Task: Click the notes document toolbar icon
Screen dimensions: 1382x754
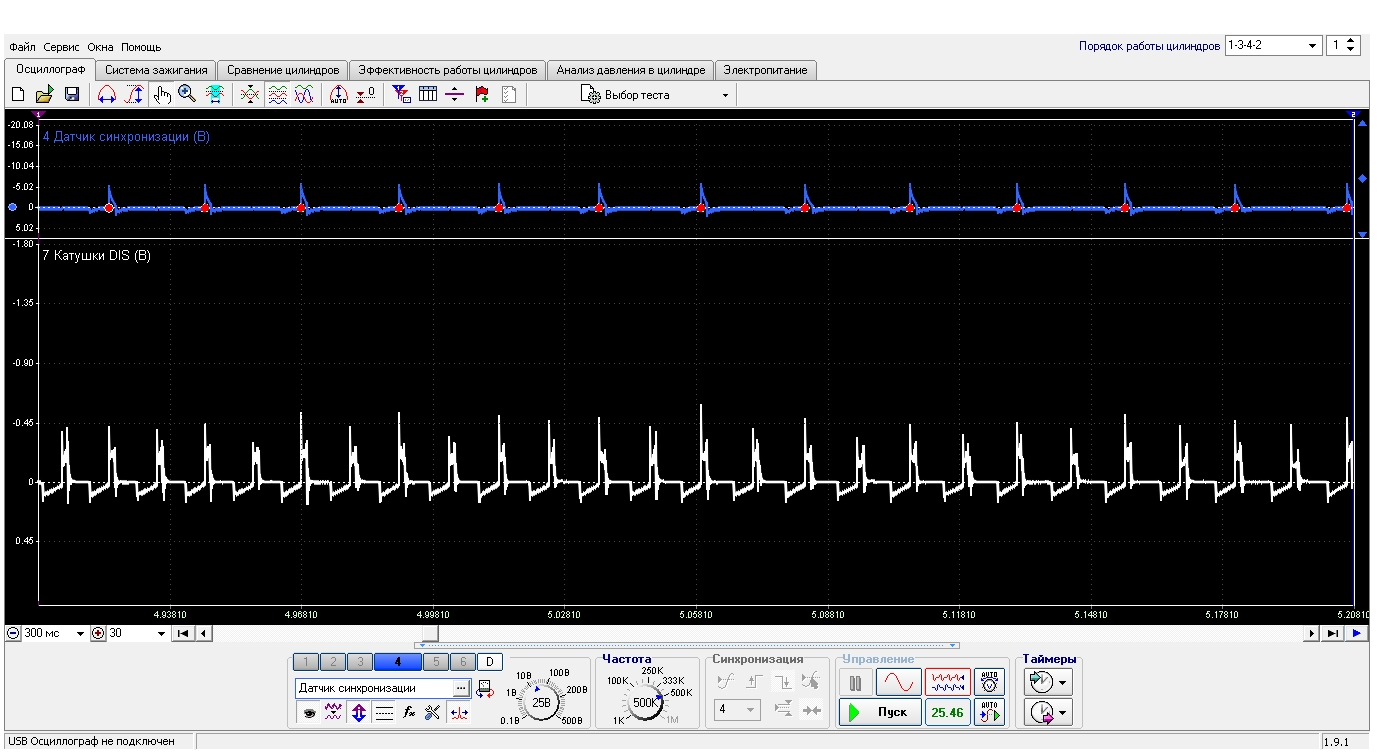Action: point(509,95)
